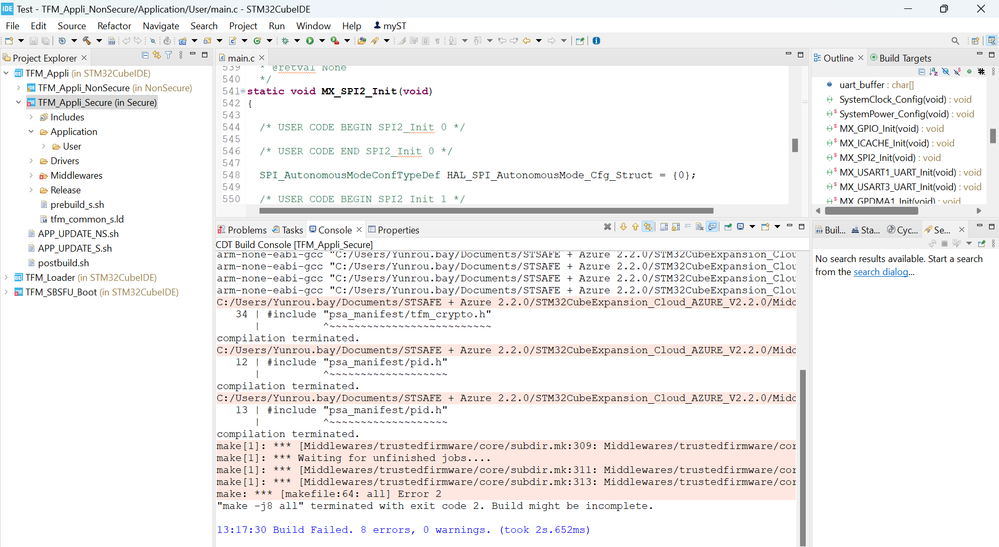Open the Run button dropdown arrow
The height and width of the screenshot is (547, 999).
(x=322, y=41)
